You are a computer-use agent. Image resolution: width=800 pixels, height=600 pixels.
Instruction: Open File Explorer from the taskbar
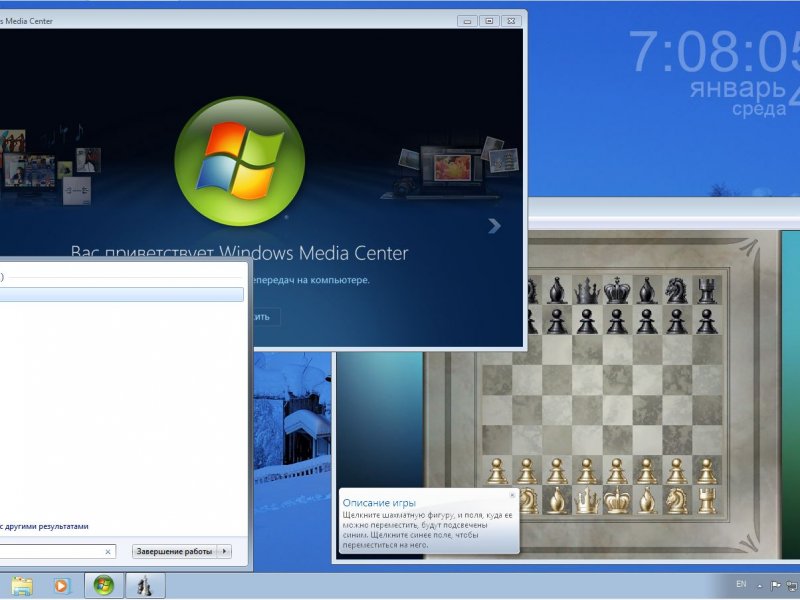click(x=22, y=586)
